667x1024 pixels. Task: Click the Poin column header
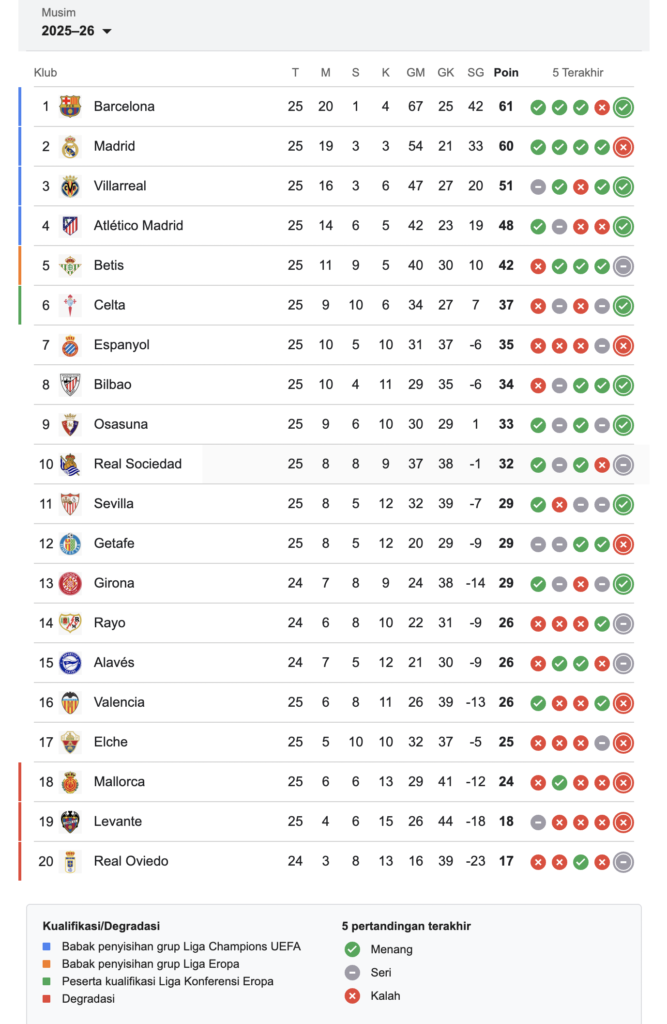click(506, 73)
